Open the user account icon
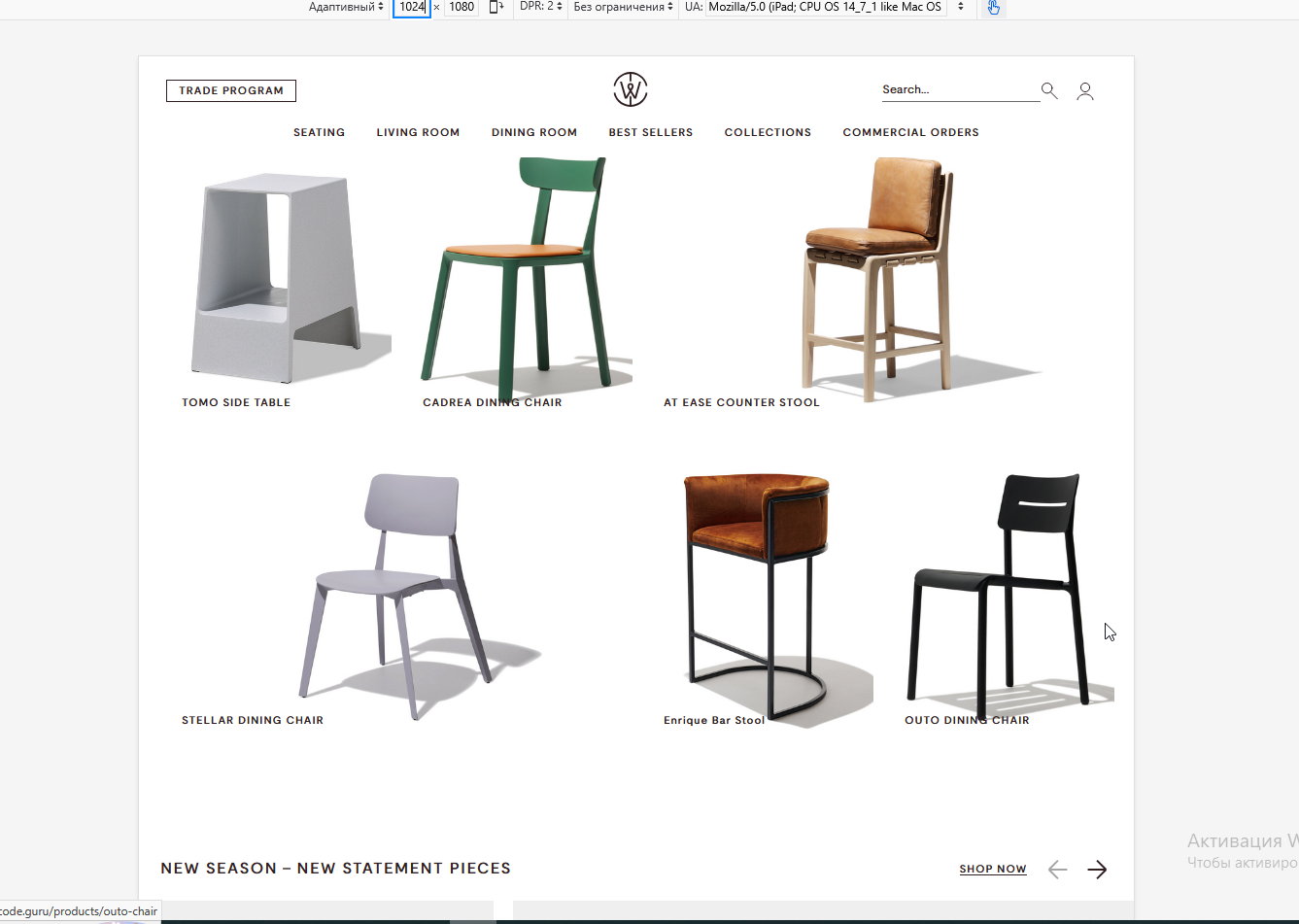 [1085, 91]
